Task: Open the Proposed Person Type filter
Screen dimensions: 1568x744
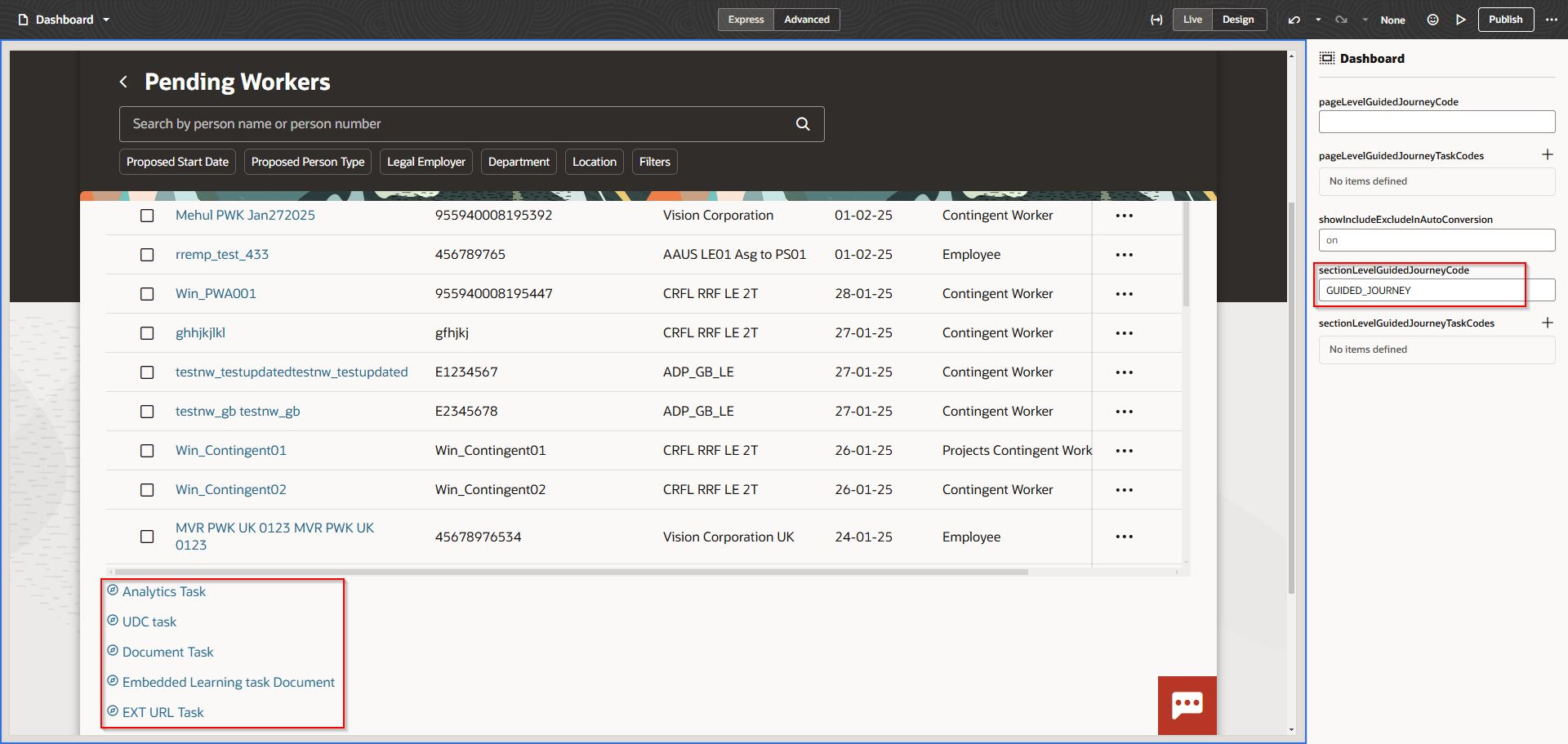Action: pos(308,162)
